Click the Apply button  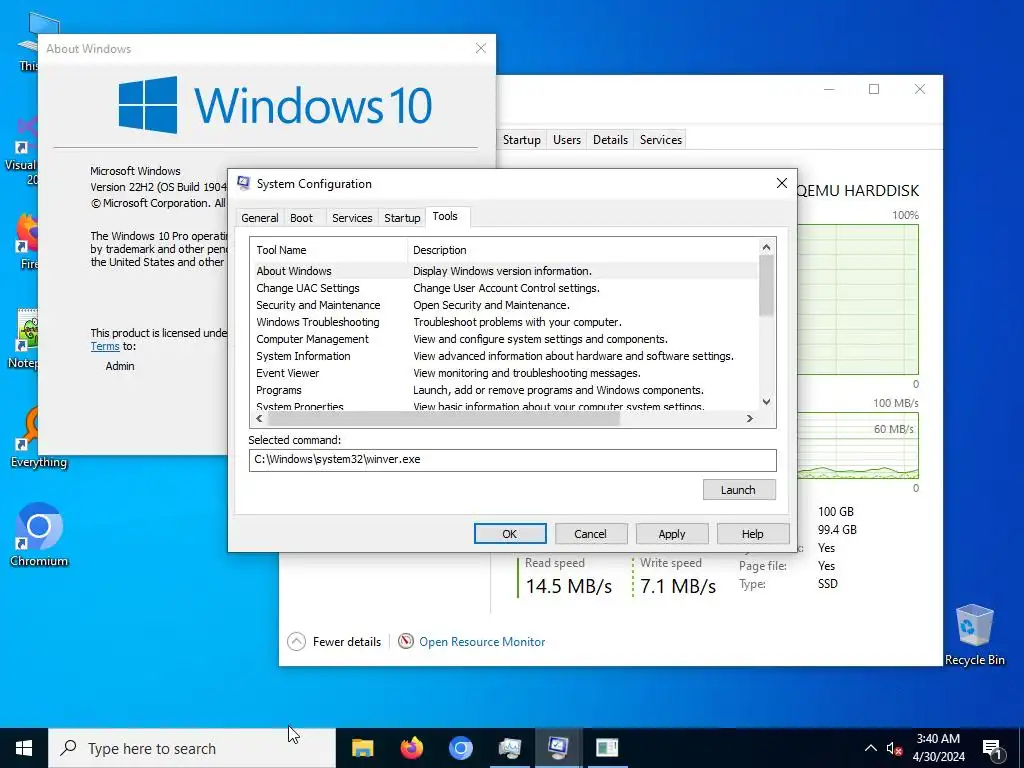coord(672,534)
